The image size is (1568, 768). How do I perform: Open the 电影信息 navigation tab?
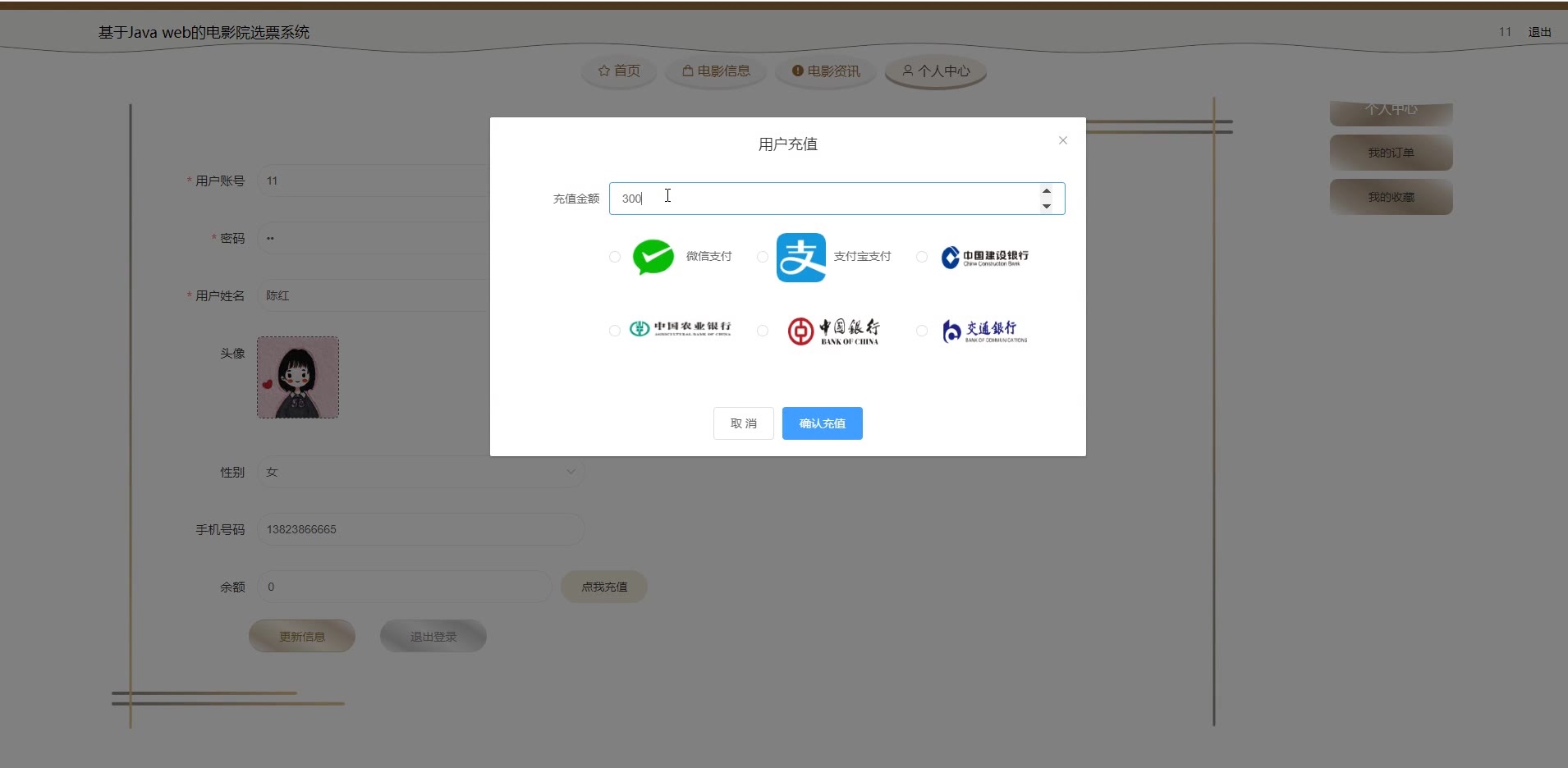click(x=717, y=71)
